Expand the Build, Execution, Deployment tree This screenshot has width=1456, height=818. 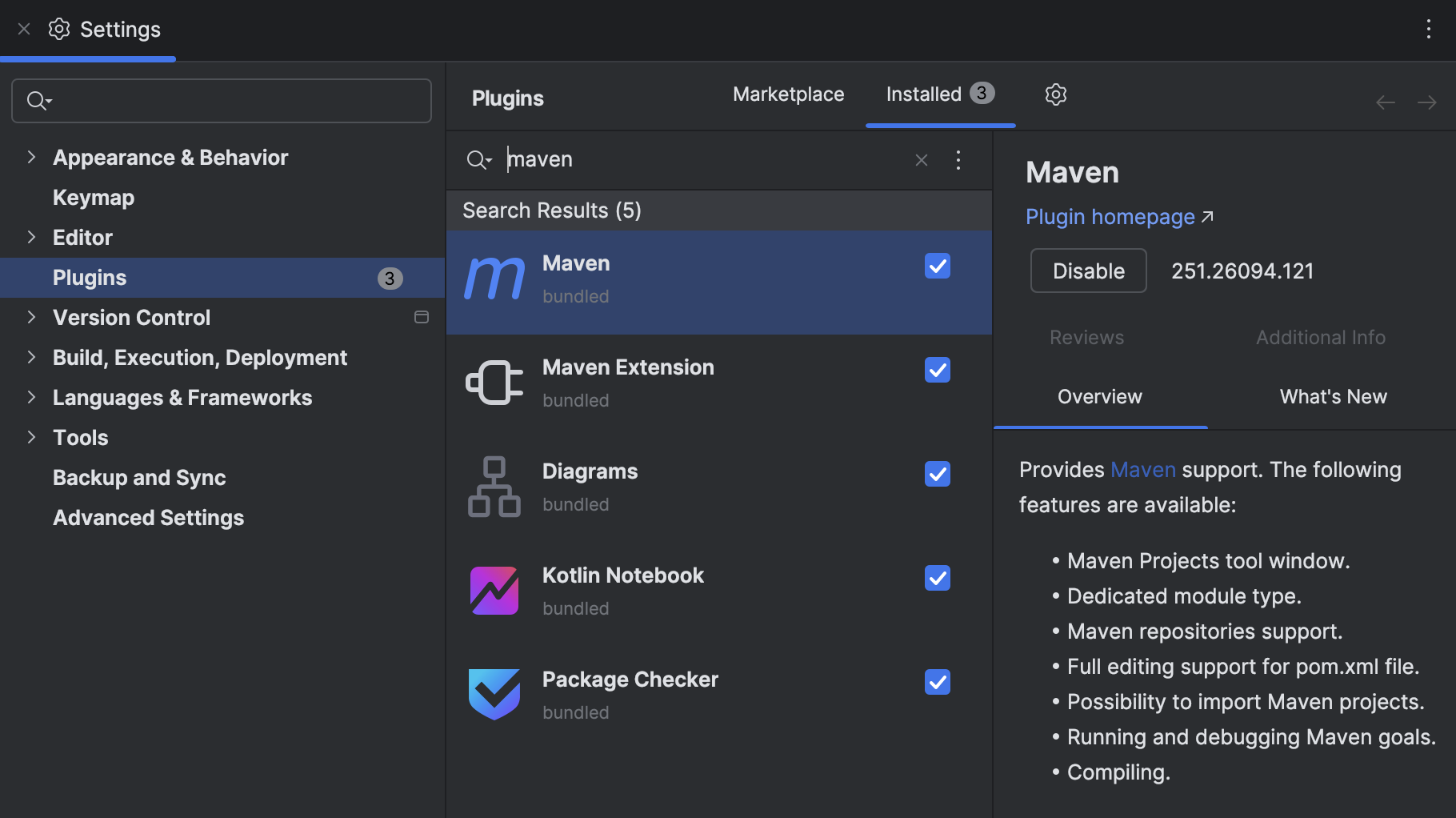pos(30,357)
